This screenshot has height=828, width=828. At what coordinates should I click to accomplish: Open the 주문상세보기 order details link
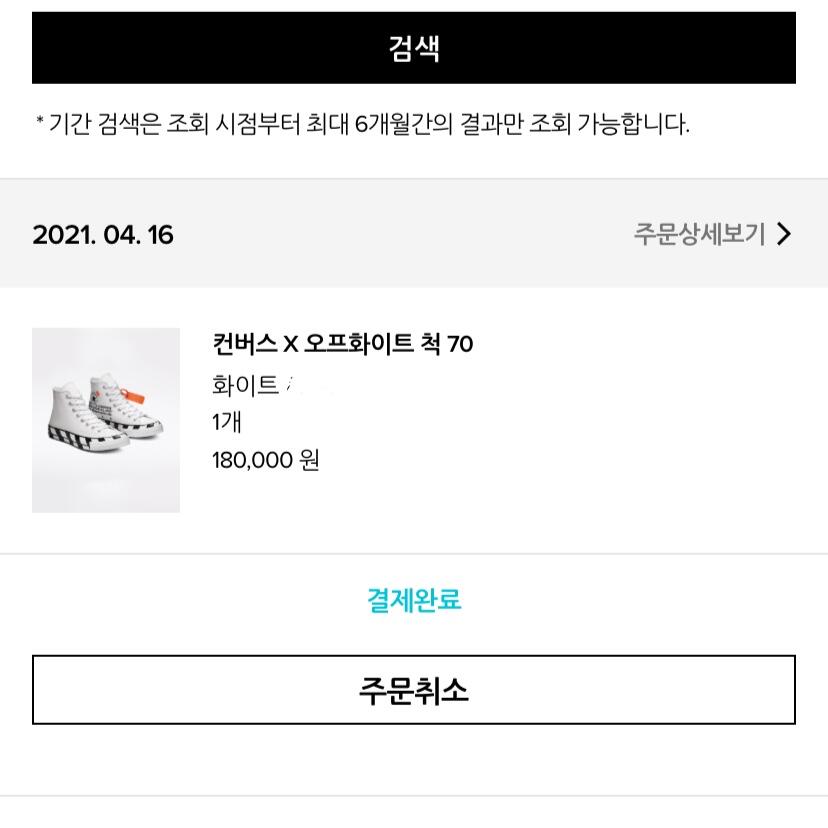pos(699,234)
